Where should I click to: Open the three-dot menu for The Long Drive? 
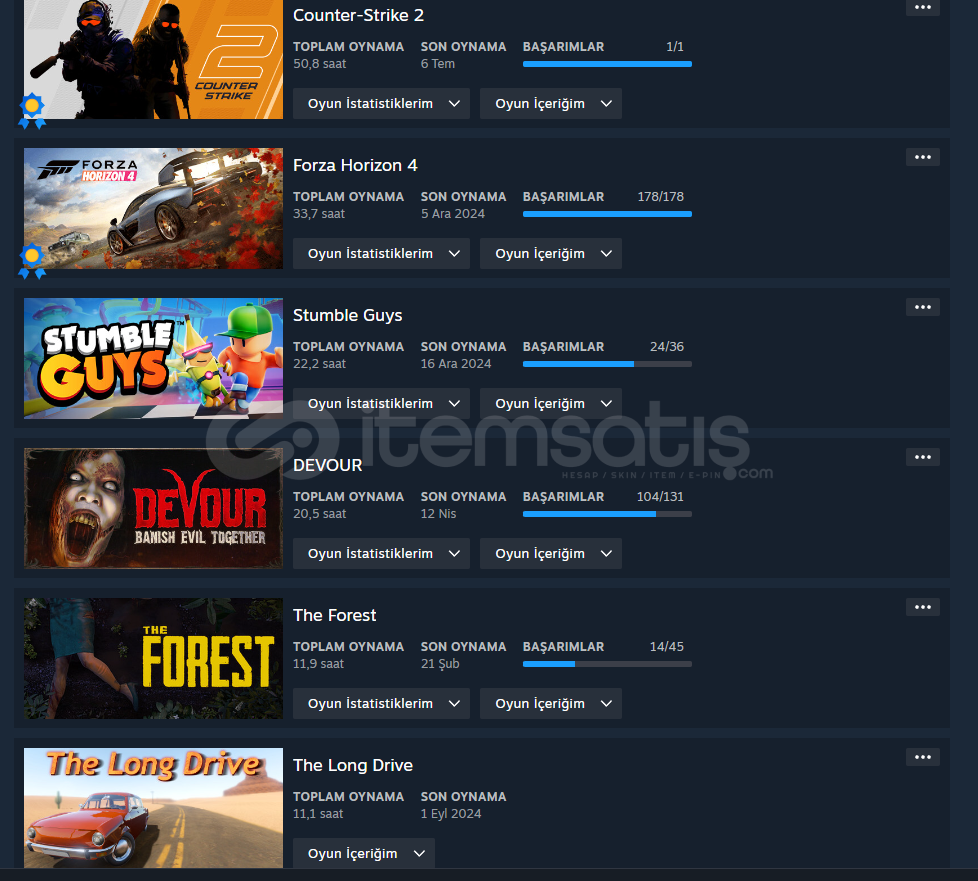(x=922, y=757)
